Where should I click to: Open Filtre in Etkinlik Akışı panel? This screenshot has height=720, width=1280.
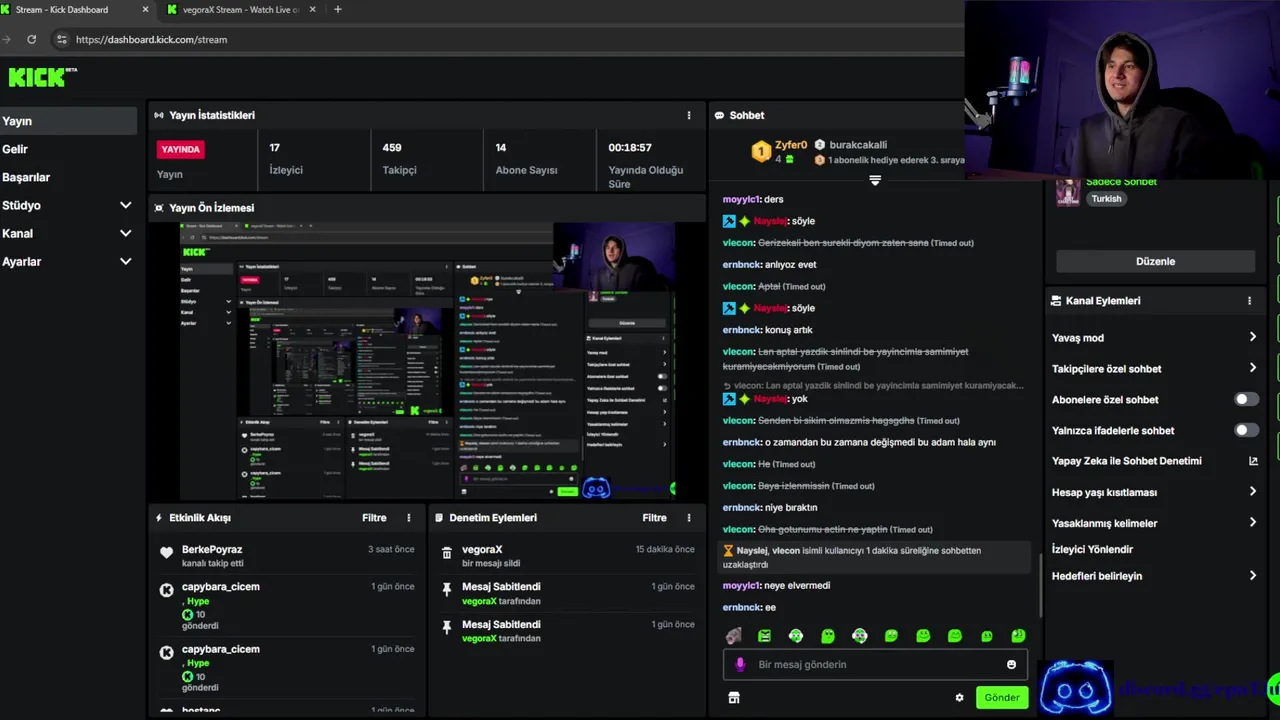(374, 518)
